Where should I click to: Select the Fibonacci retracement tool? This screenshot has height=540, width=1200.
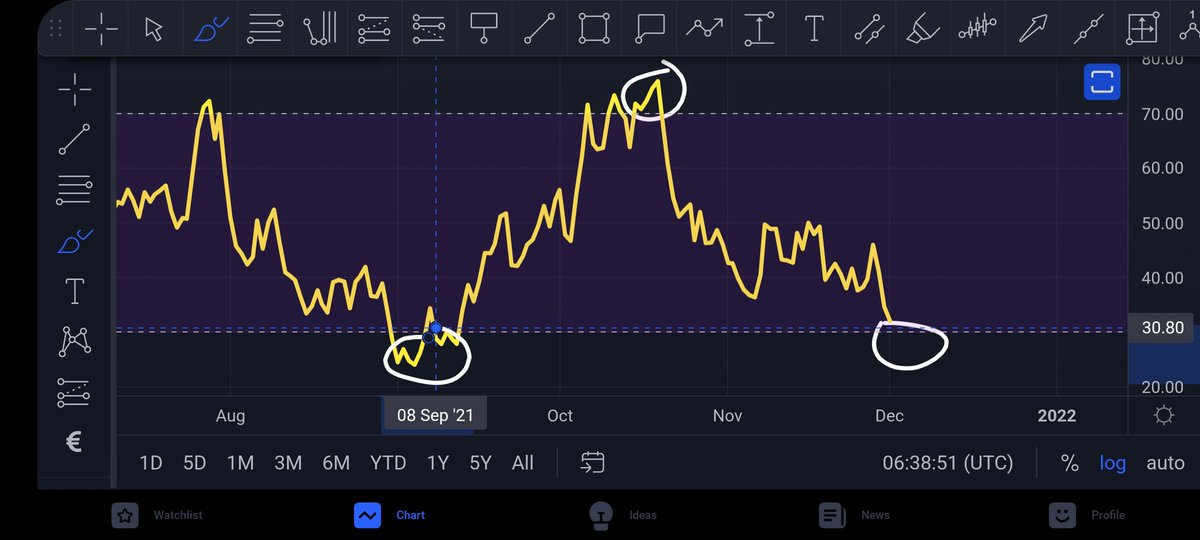point(373,28)
